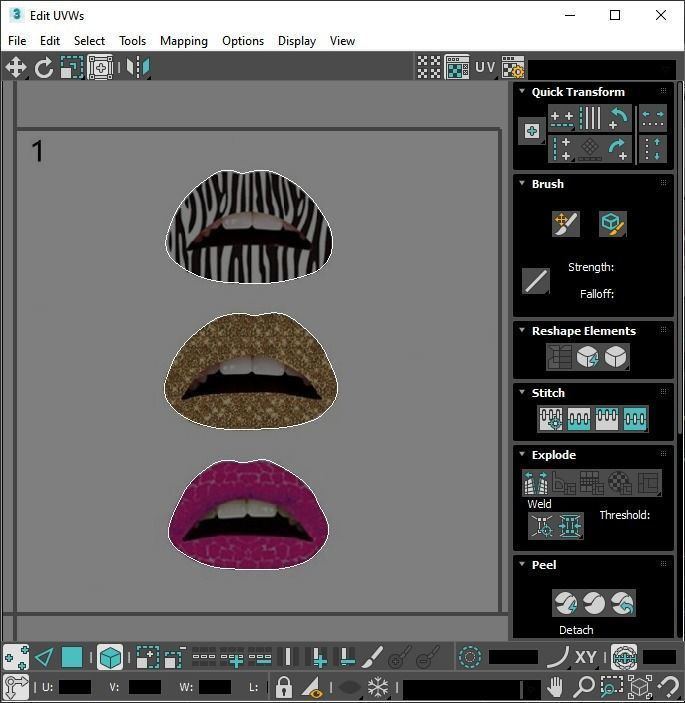Collapse the Stitch rollout
The height and width of the screenshot is (703, 685).
point(522,392)
